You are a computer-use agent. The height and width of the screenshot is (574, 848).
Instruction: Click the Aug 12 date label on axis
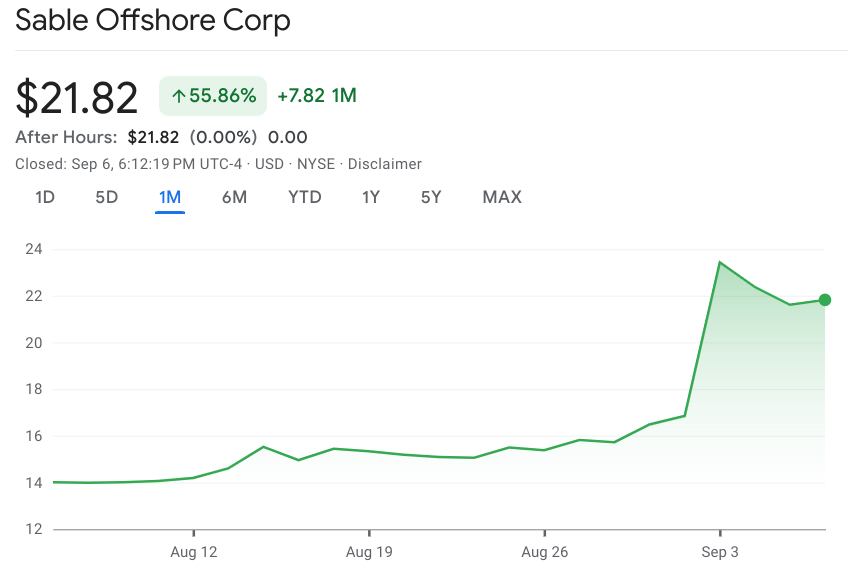(x=194, y=551)
